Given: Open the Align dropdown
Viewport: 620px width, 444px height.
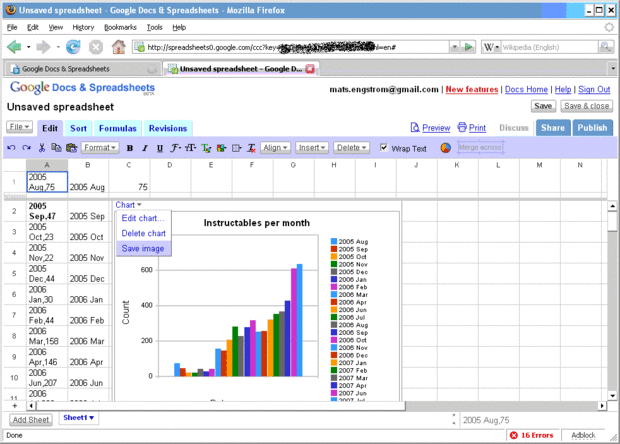Looking at the screenshot, I should [x=275, y=147].
